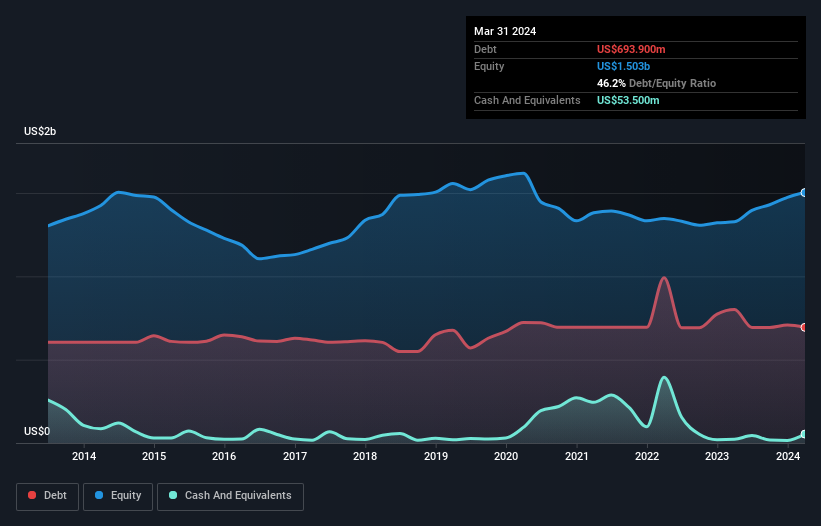Click the Cash And Equivalents tooltip label
The image size is (821, 526).
click(527, 100)
